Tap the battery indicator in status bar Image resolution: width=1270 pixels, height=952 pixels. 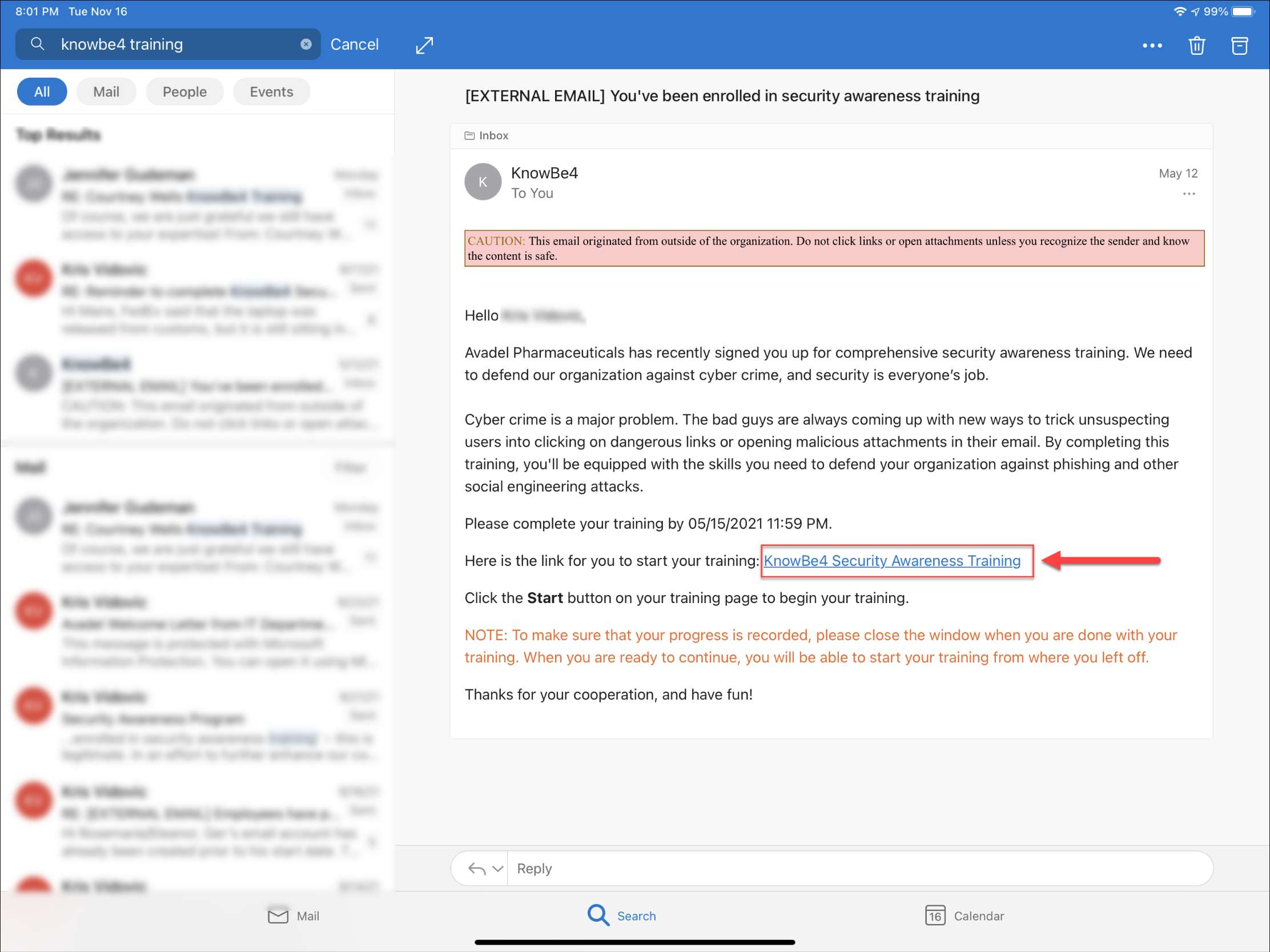click(1243, 11)
